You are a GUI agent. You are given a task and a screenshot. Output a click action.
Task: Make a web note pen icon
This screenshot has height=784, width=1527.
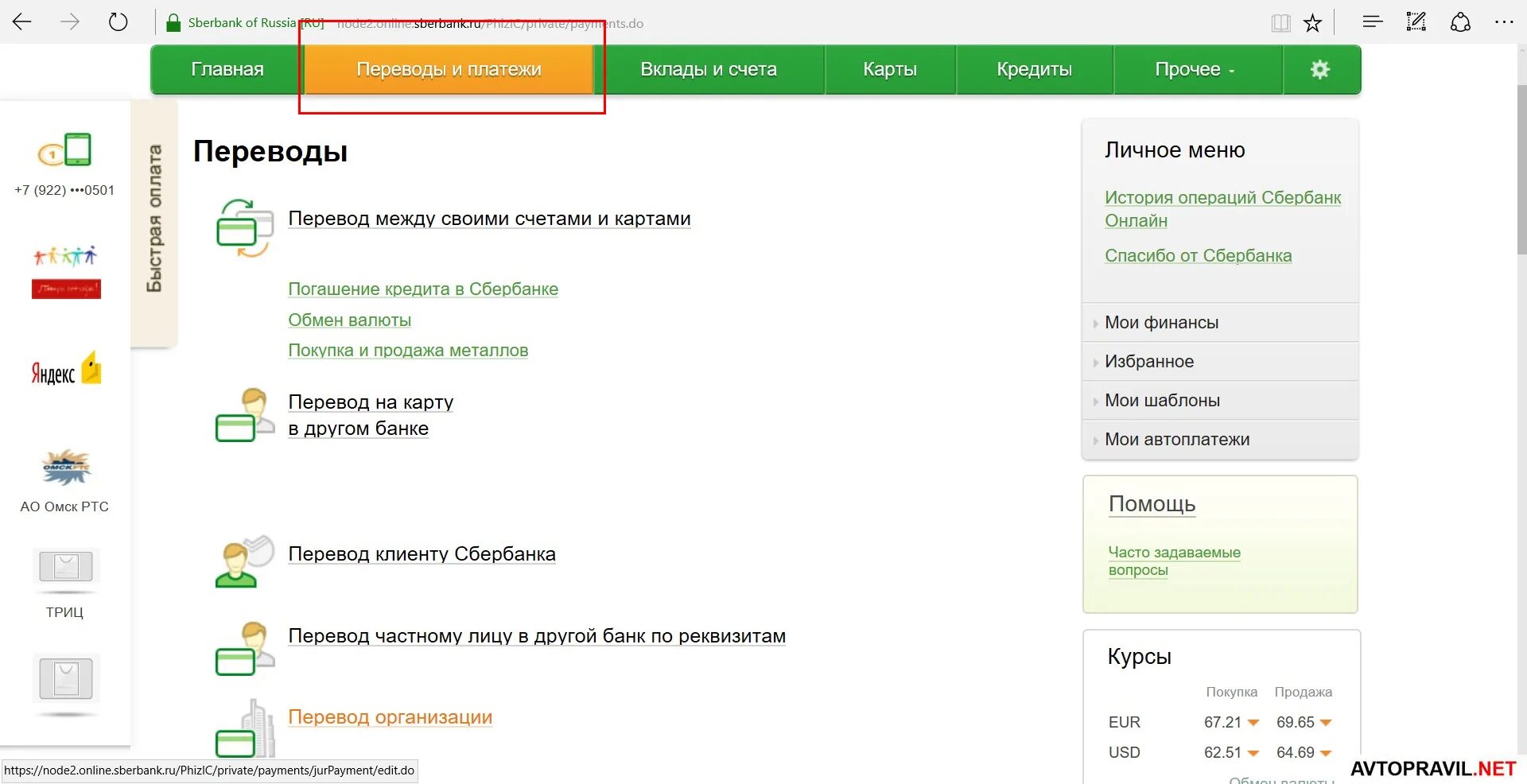pyautogui.click(x=1416, y=22)
